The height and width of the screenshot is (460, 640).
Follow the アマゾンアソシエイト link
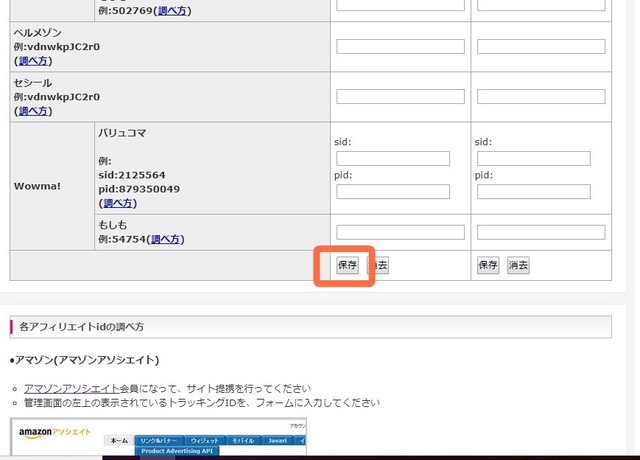coord(71,388)
